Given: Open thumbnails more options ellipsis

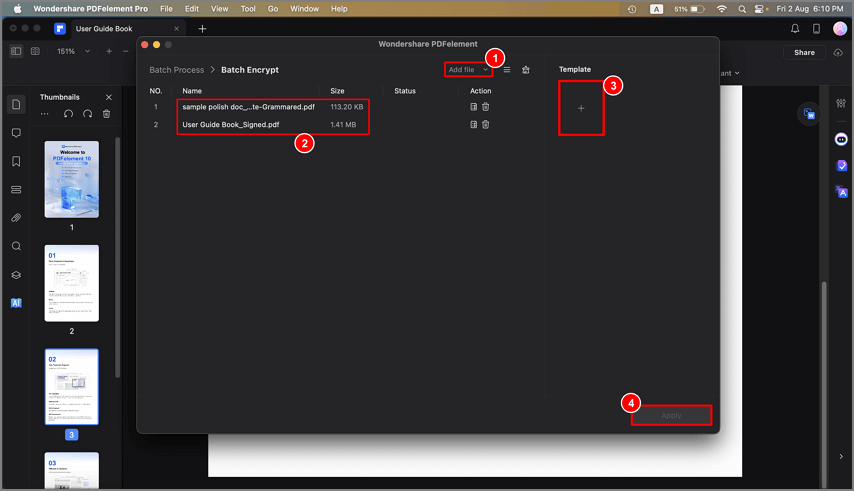Looking at the screenshot, I should coord(45,114).
